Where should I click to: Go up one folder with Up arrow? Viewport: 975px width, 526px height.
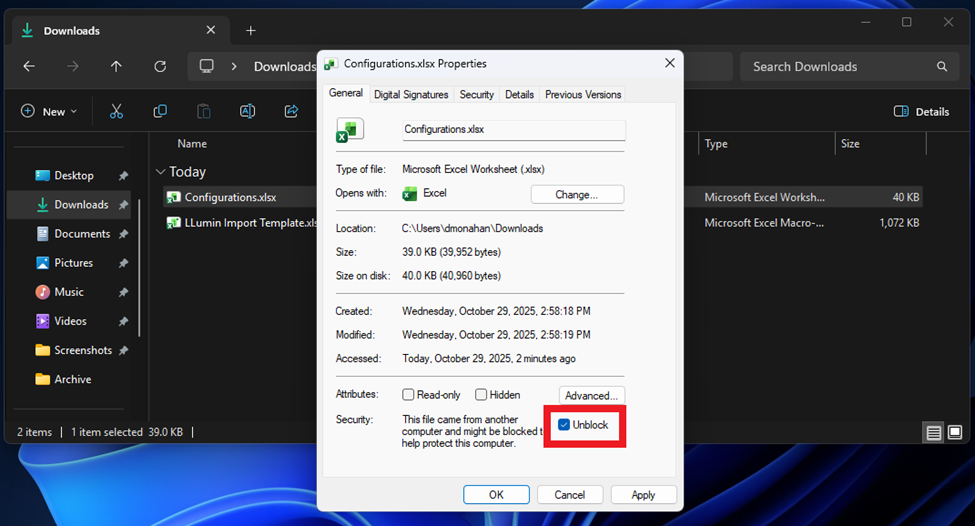[116, 67]
